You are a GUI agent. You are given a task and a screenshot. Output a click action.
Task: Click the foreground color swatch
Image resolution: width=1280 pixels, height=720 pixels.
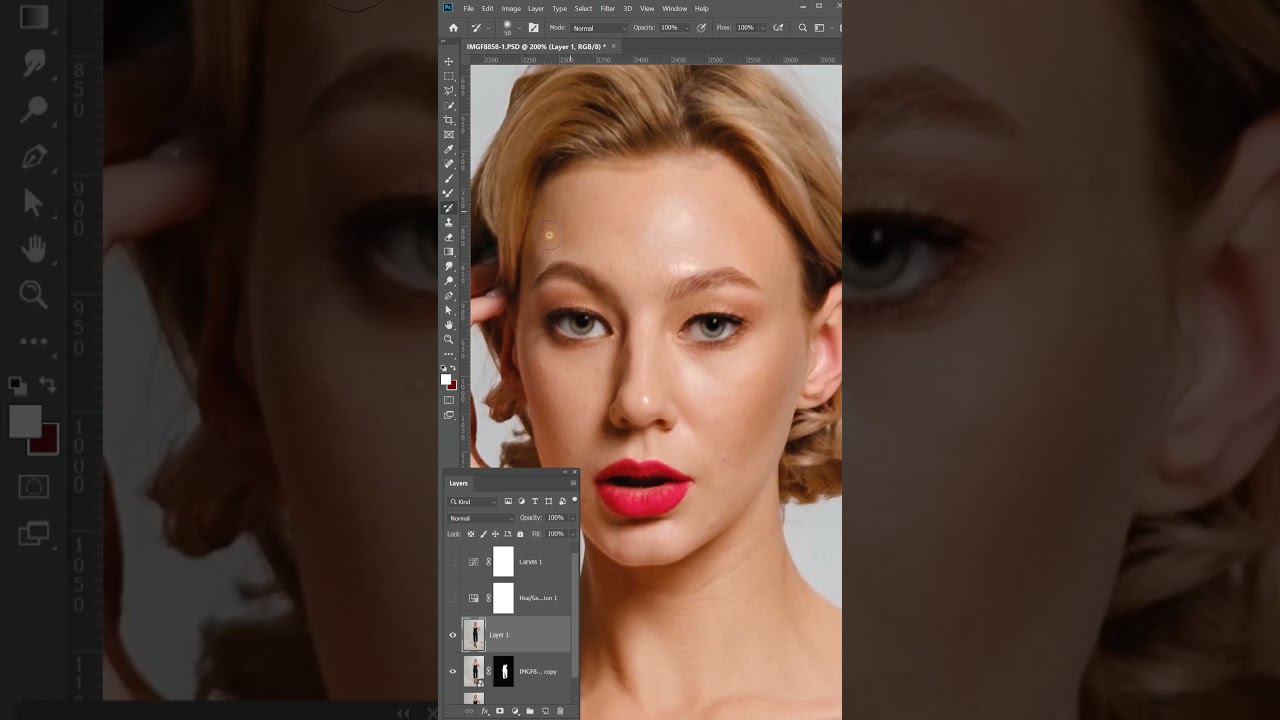click(446, 379)
